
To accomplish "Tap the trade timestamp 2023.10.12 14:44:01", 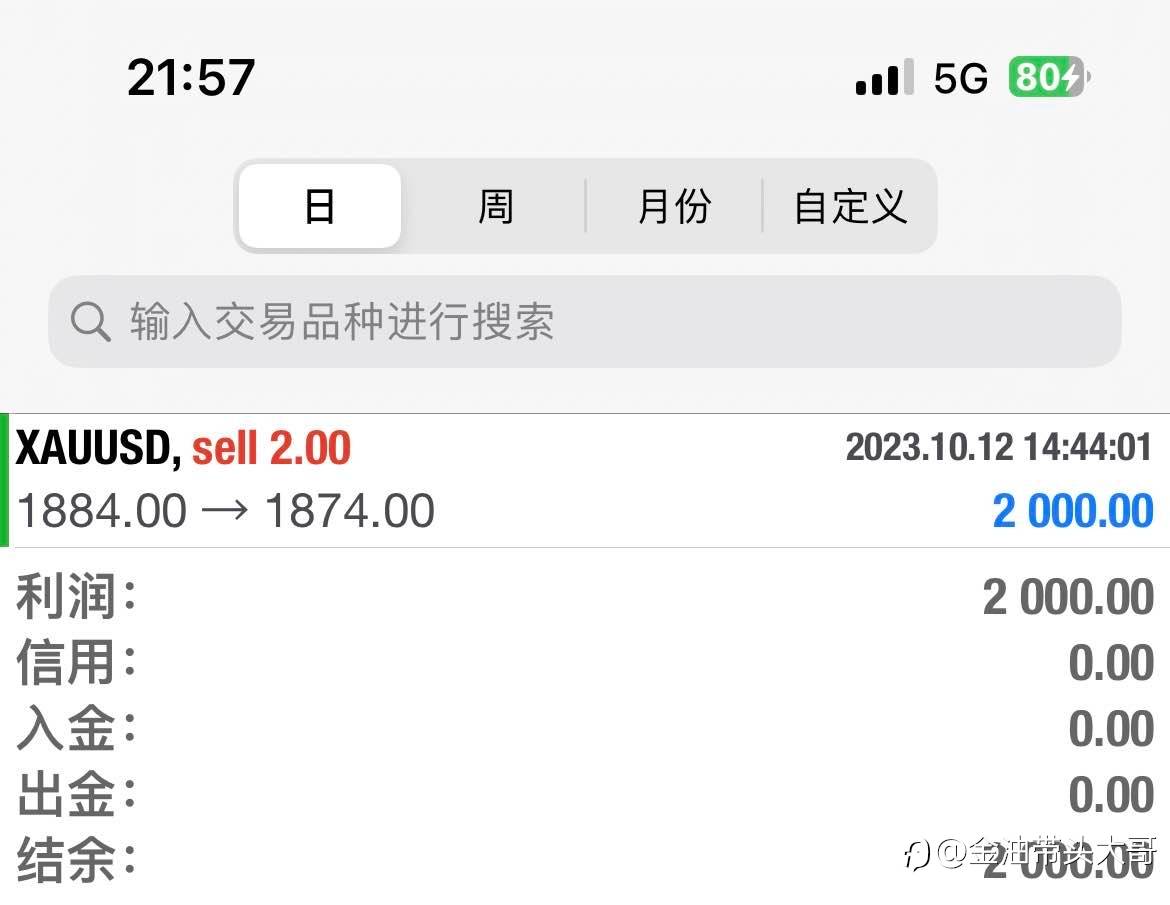I will pyautogui.click(x=999, y=448).
